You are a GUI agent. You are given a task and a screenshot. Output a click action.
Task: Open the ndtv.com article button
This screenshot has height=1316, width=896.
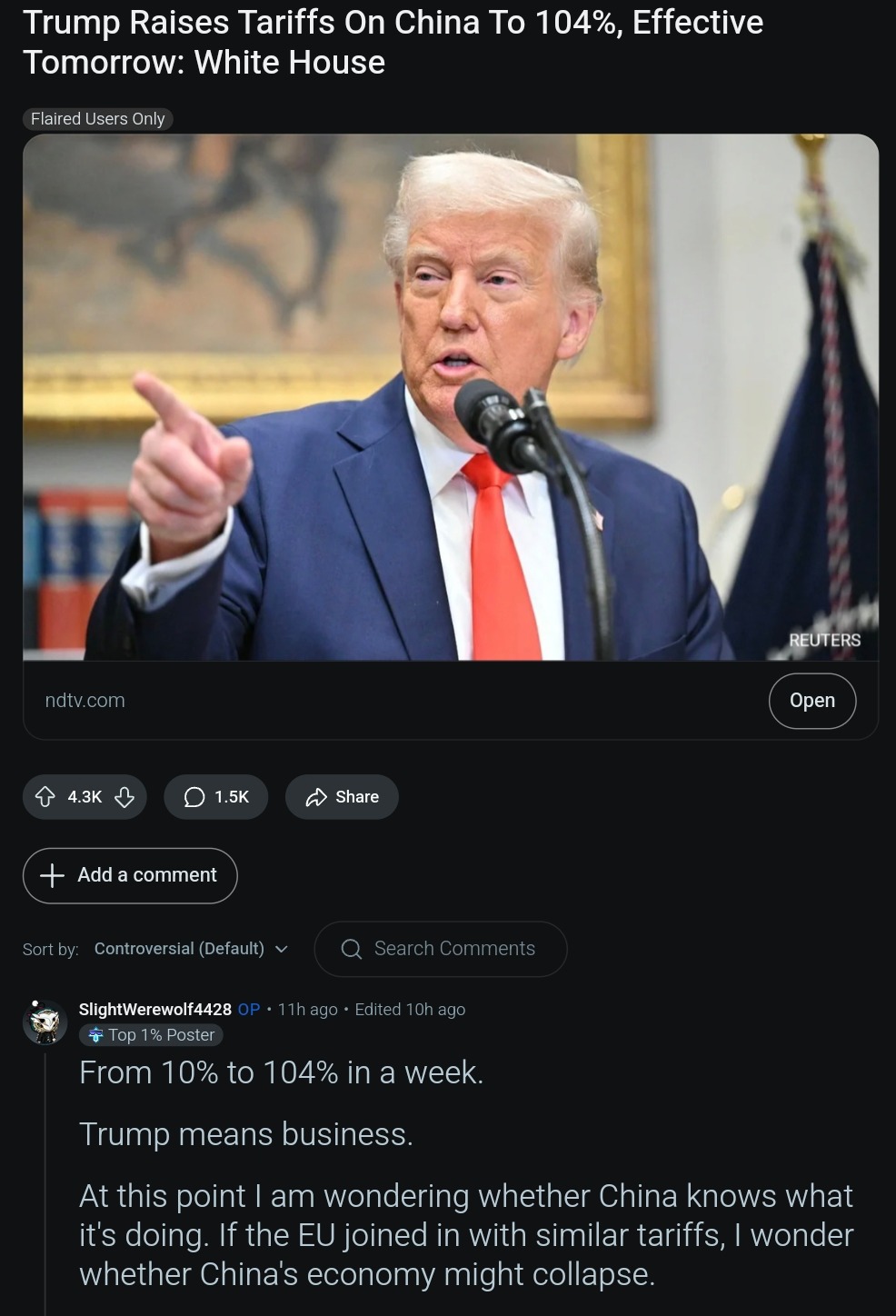(812, 701)
